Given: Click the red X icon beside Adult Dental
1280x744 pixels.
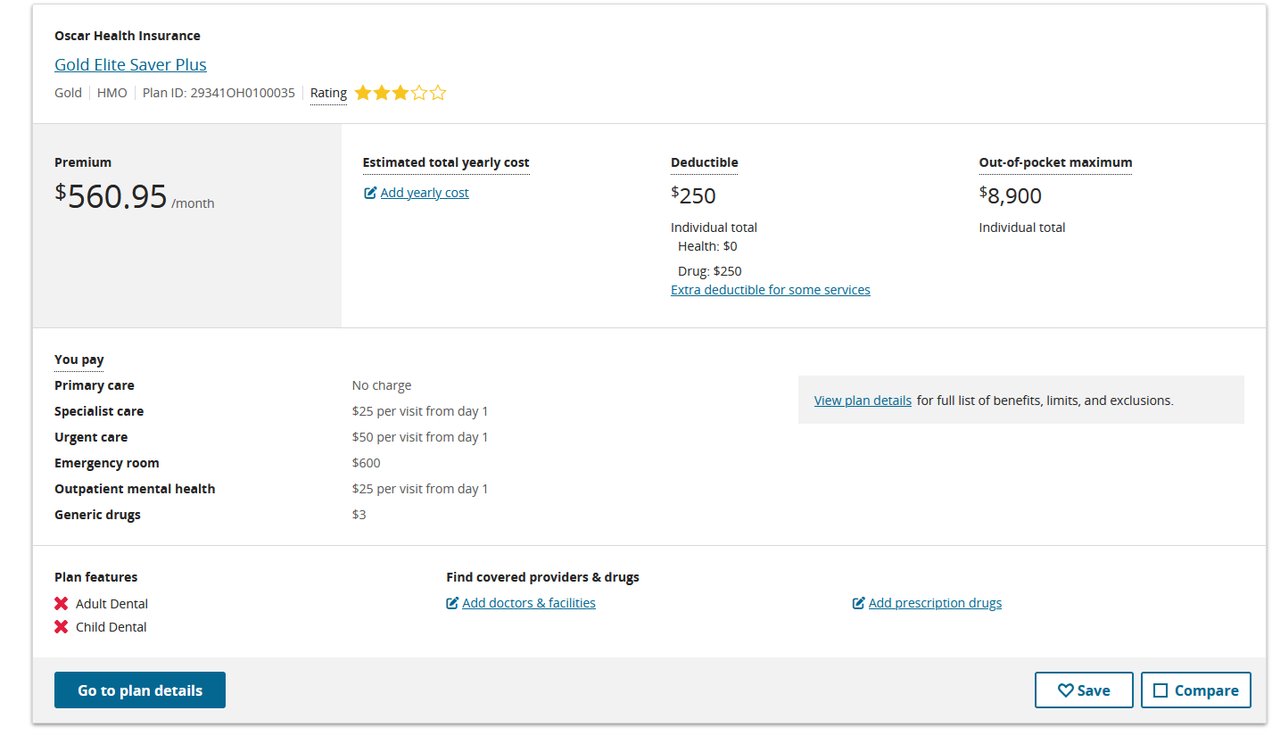Looking at the screenshot, I should click(x=61, y=604).
